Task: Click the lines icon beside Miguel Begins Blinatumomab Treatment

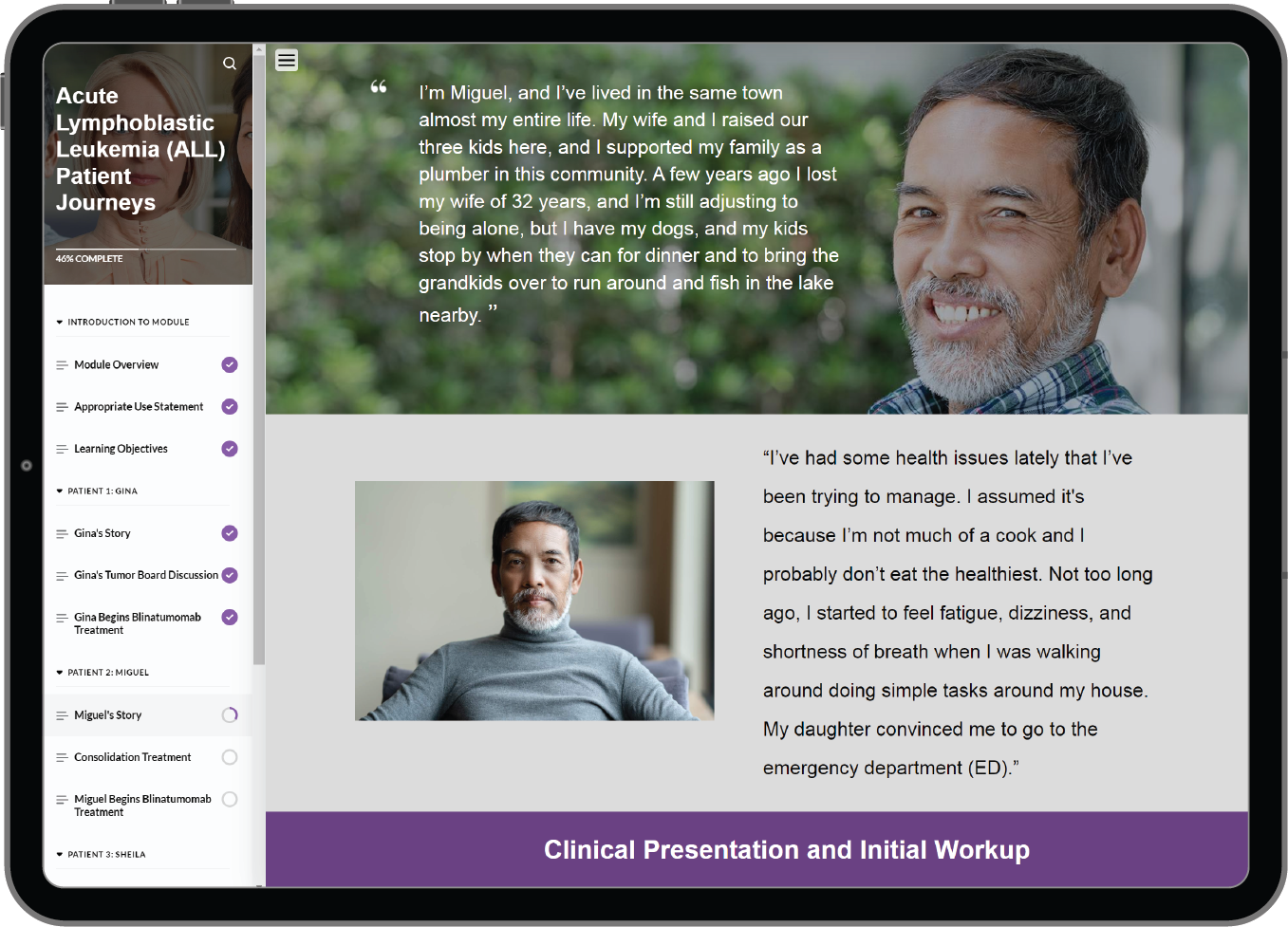Action: 62,800
